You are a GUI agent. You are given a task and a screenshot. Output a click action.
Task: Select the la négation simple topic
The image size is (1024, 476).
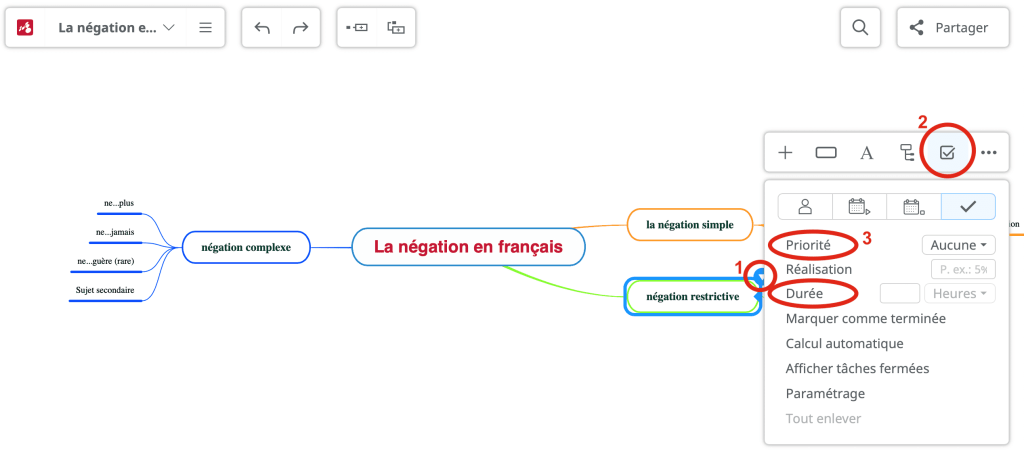[690, 225]
